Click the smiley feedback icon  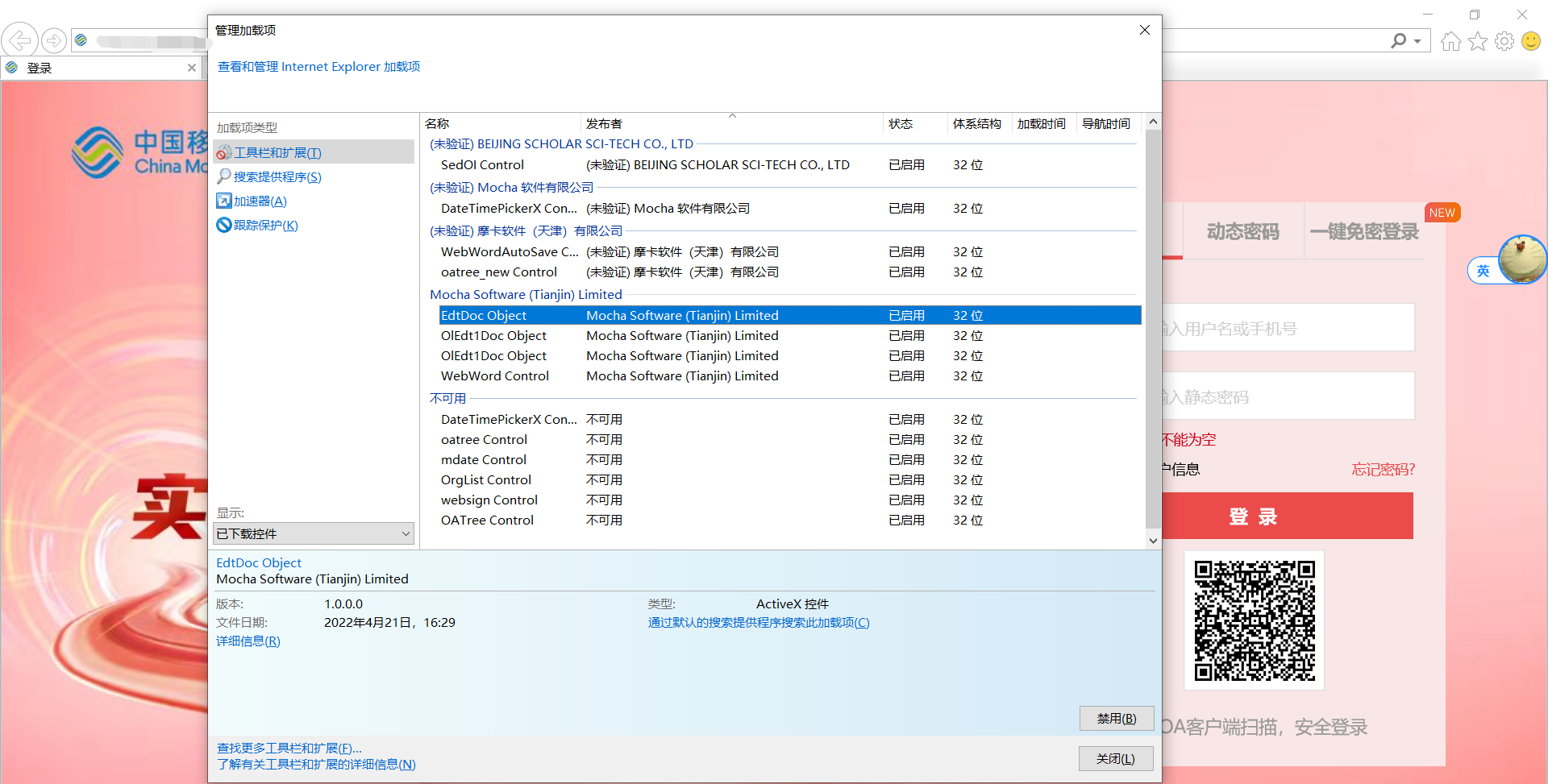point(1530,41)
